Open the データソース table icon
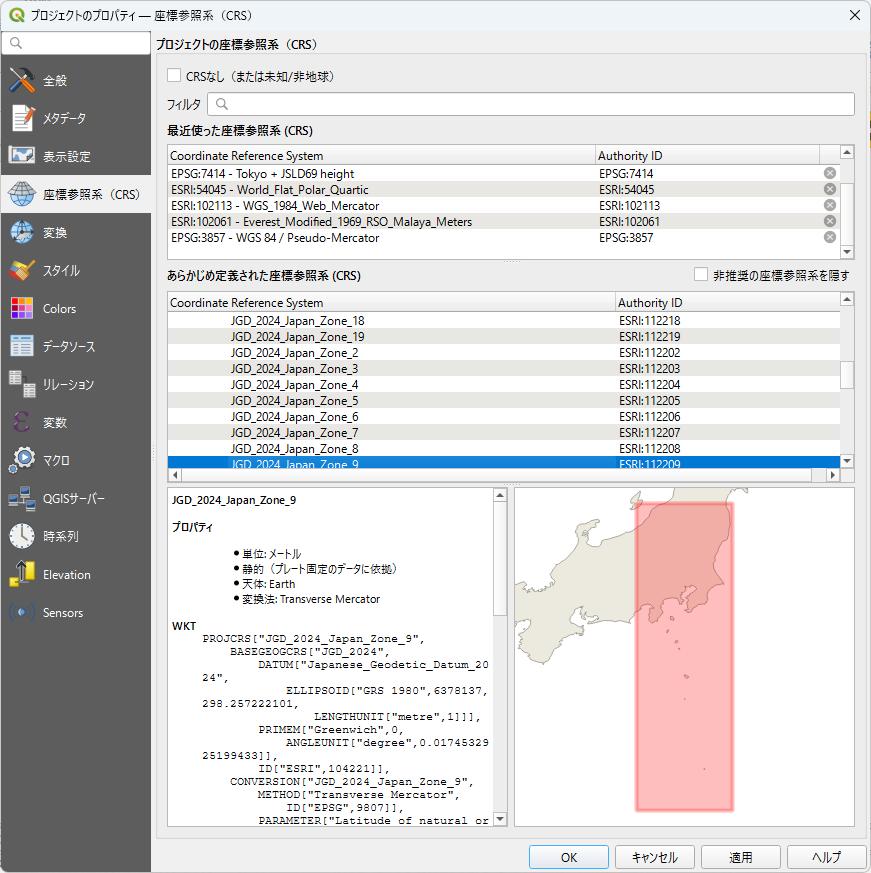This screenshot has width=871, height=873. click(22, 346)
